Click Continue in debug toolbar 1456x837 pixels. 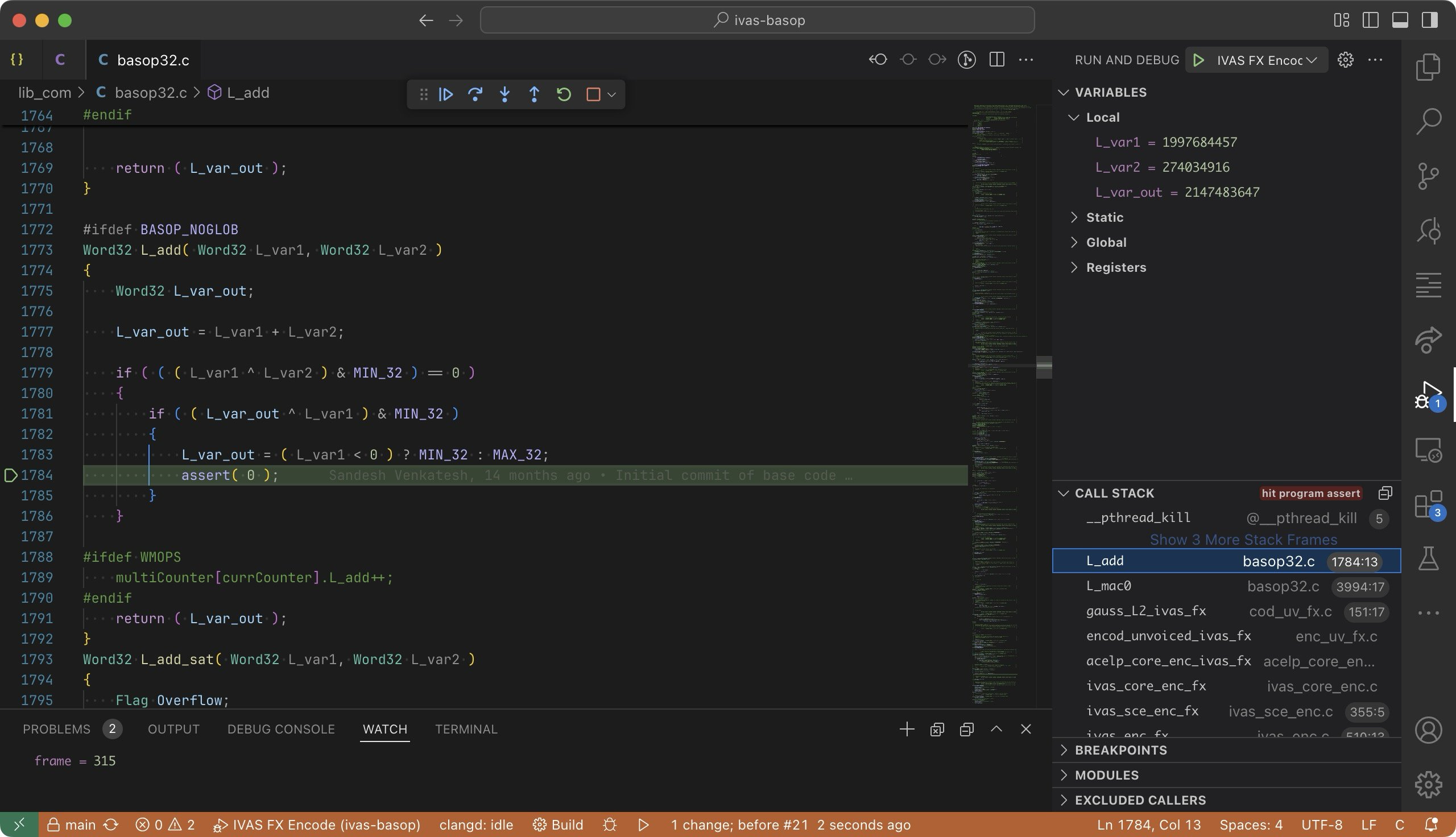[x=446, y=94]
